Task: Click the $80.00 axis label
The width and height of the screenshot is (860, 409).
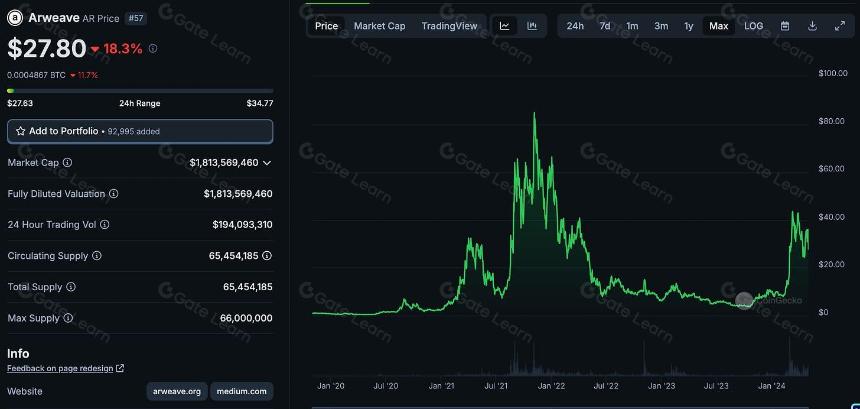Action: (x=831, y=121)
